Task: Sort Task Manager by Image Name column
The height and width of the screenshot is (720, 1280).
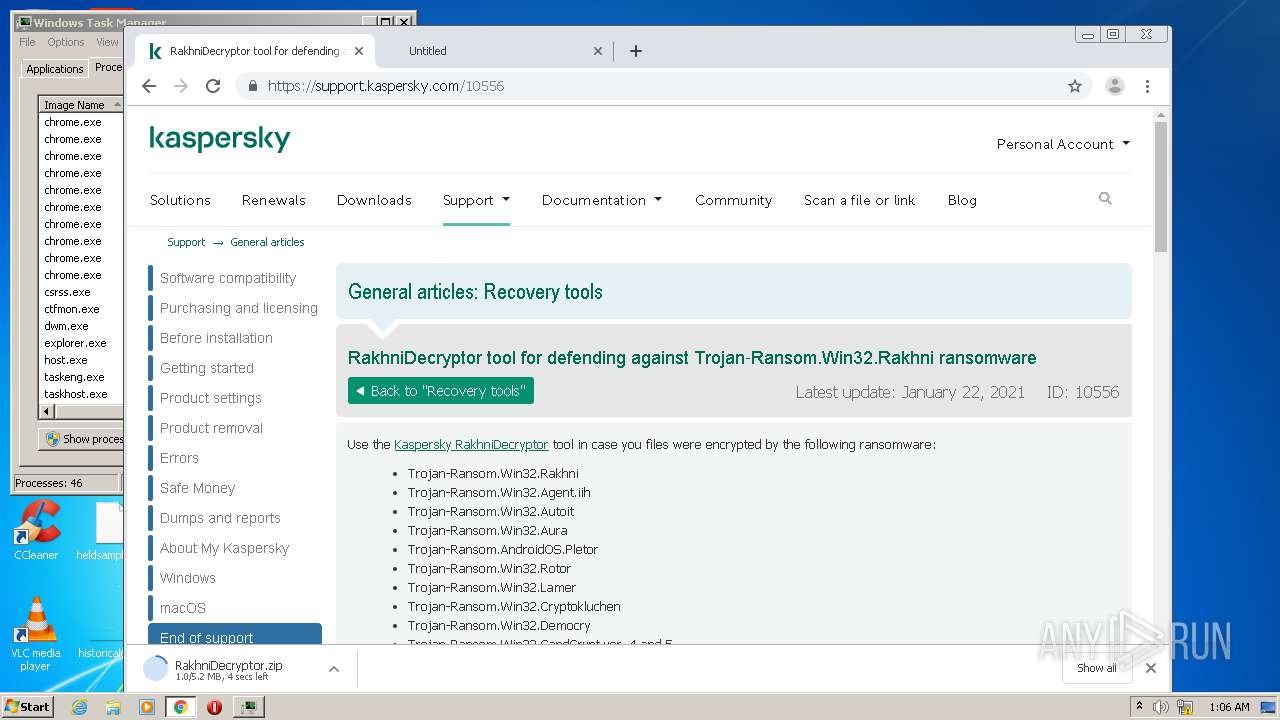Action: (x=81, y=105)
